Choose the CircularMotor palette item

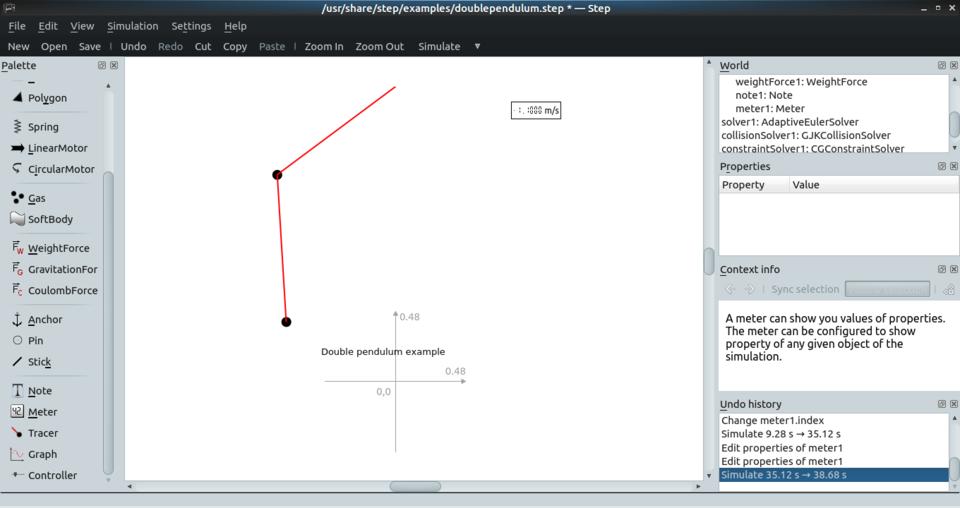click(x=60, y=169)
